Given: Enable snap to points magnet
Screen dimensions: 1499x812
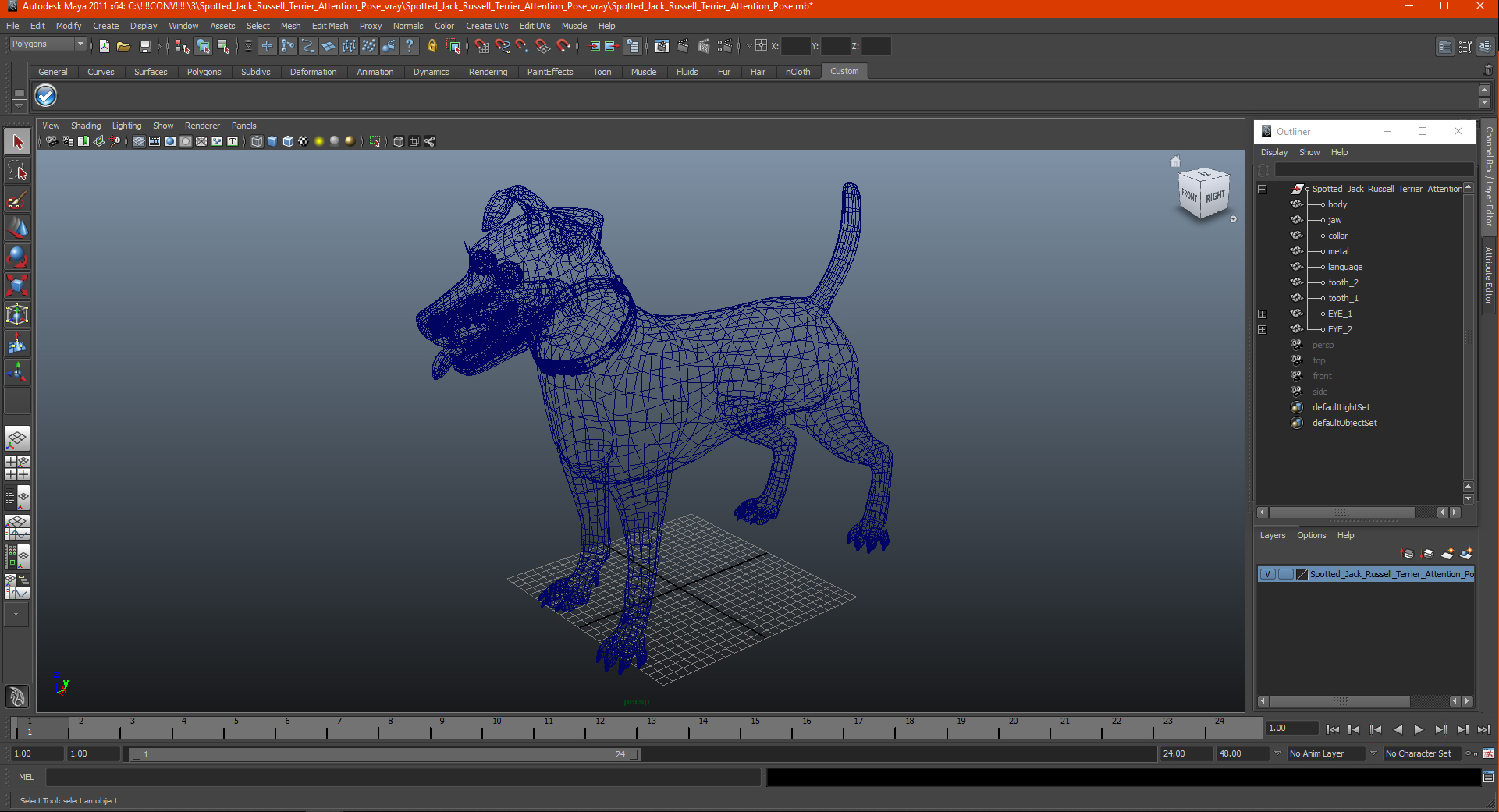Looking at the screenshot, I should (x=523, y=46).
